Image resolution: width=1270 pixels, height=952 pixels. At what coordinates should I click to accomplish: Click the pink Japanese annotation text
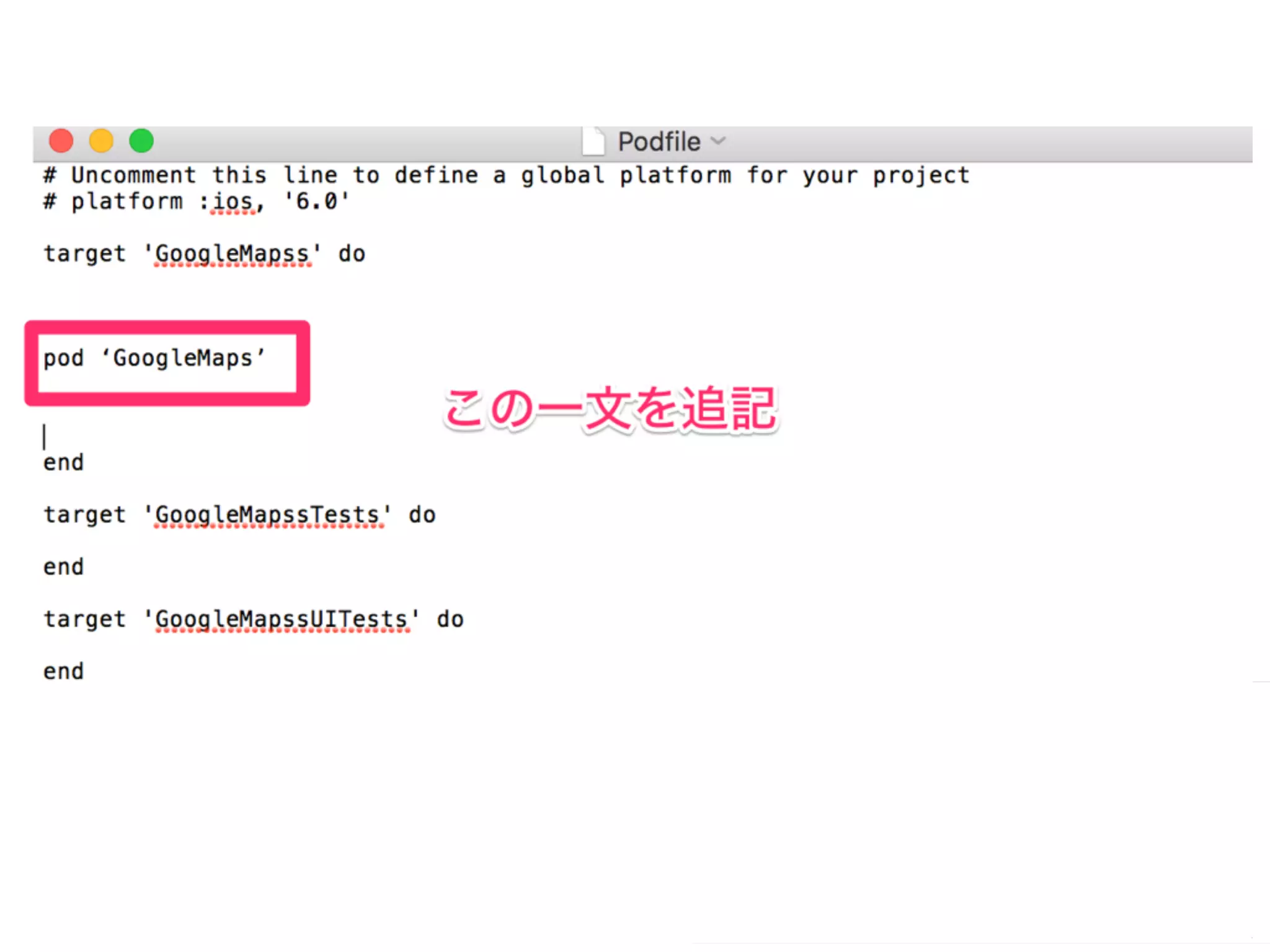[x=611, y=409]
